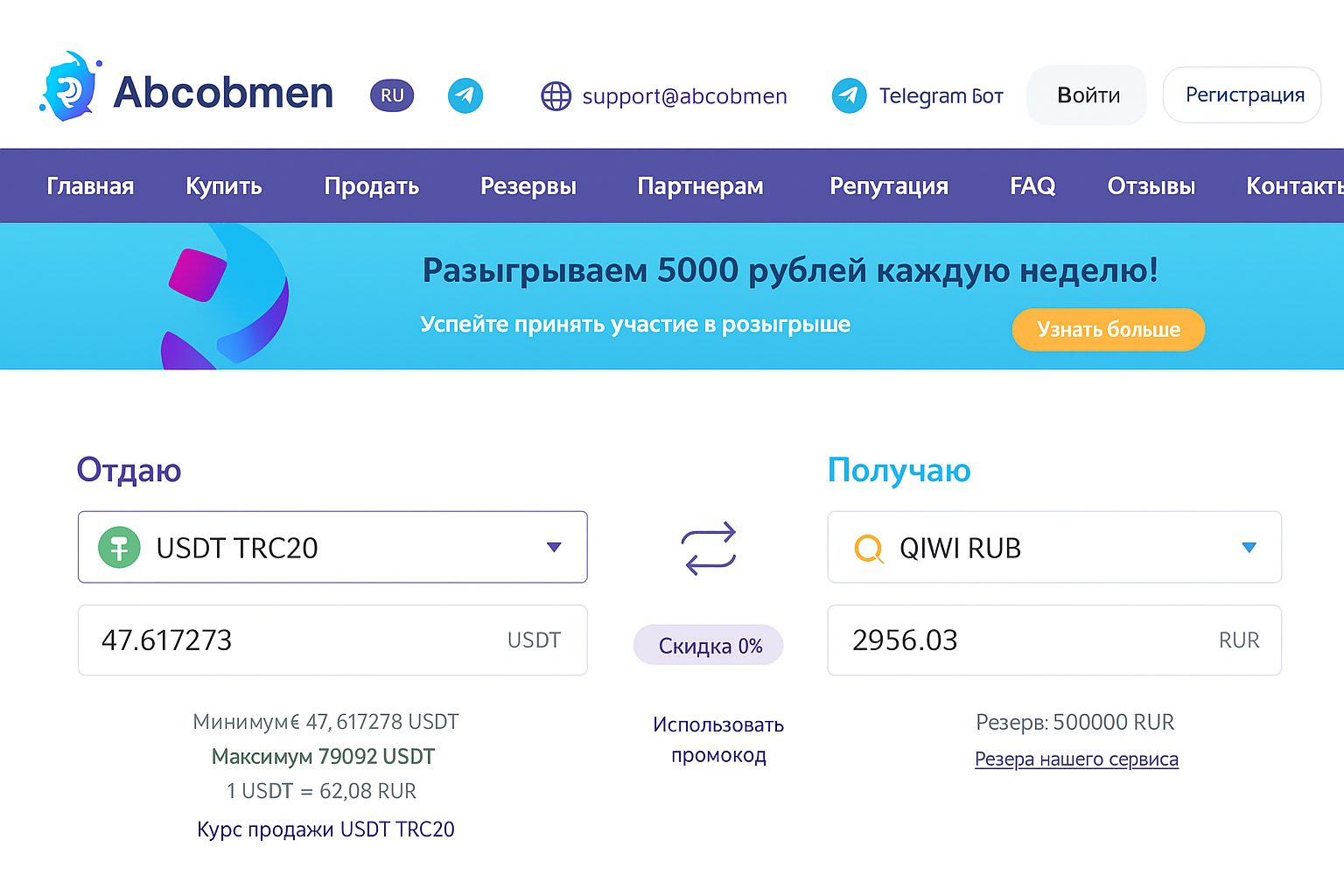Expand the USDT TRC20 currency dropdown
The width and height of the screenshot is (1344, 896).
pos(554,547)
